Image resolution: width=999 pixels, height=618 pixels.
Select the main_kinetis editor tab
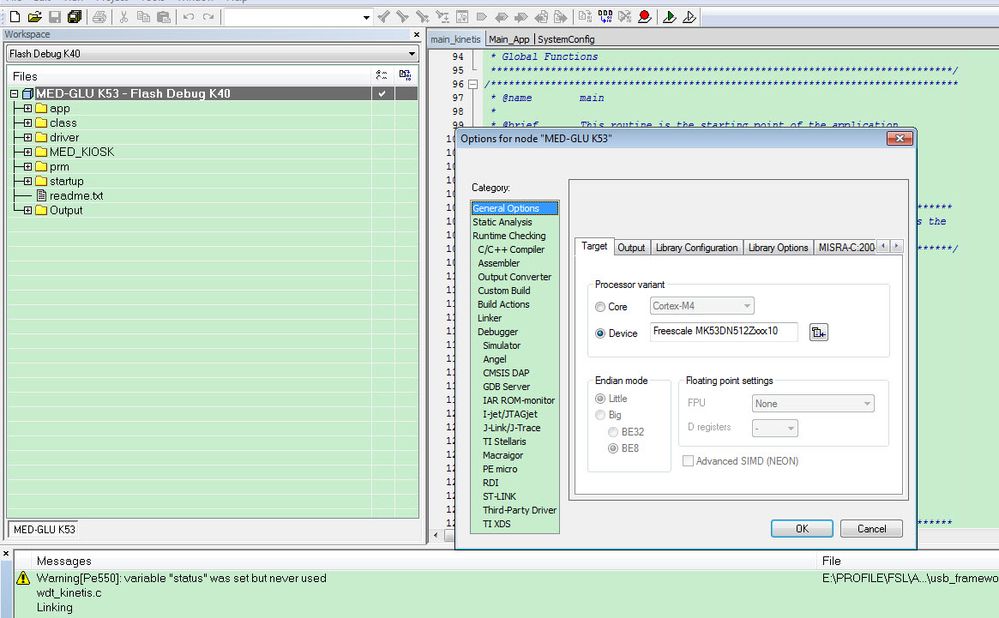(x=456, y=39)
